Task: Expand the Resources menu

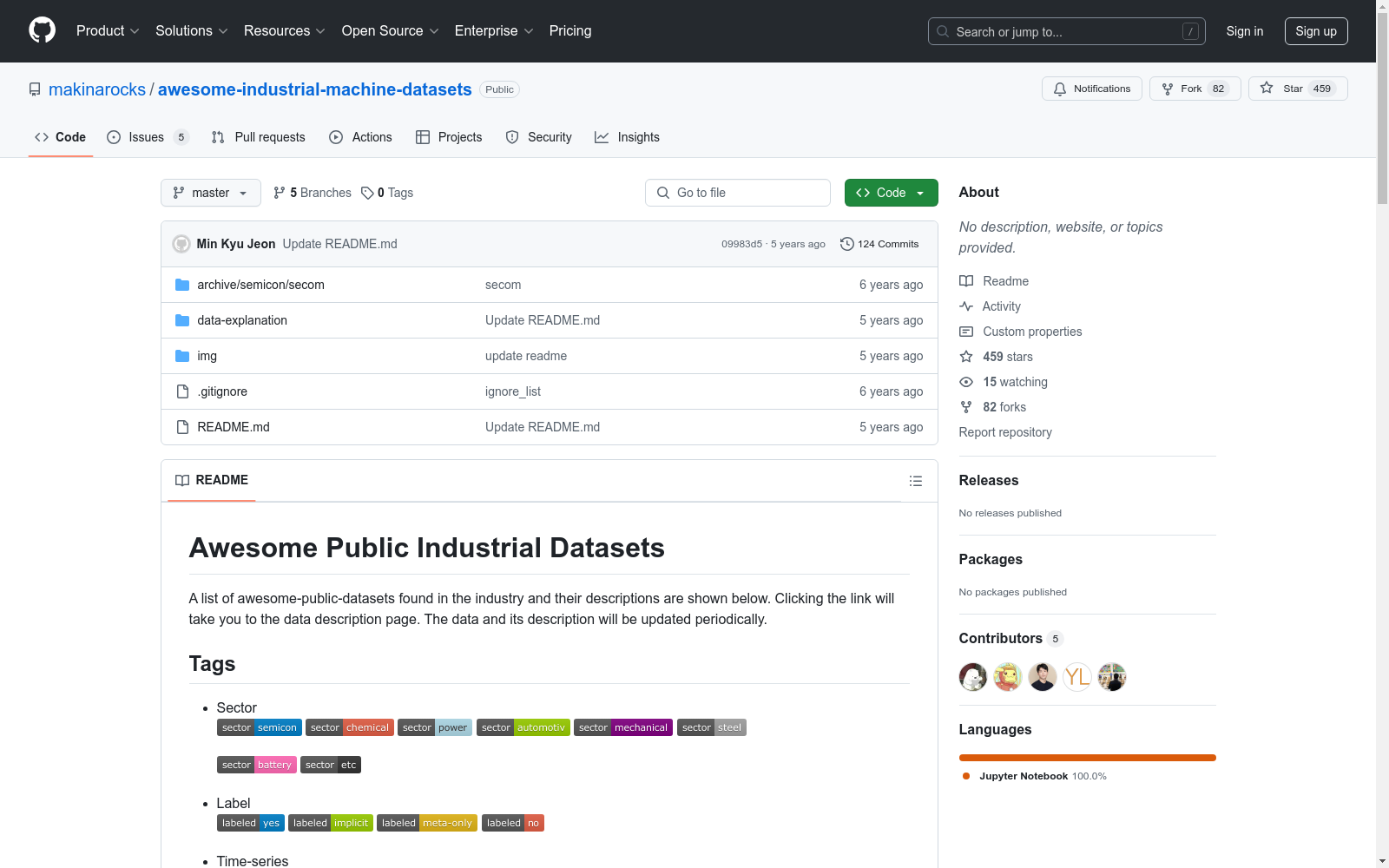Action: click(x=285, y=31)
